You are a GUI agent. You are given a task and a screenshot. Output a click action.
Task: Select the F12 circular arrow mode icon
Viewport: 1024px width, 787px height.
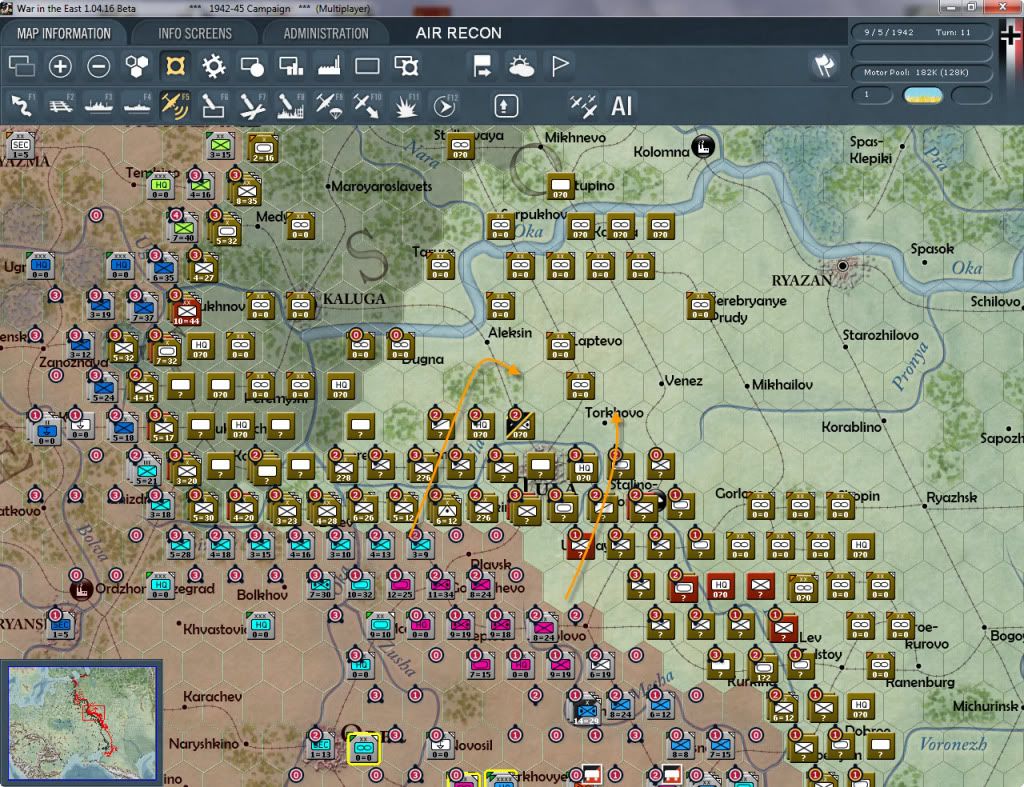click(444, 105)
